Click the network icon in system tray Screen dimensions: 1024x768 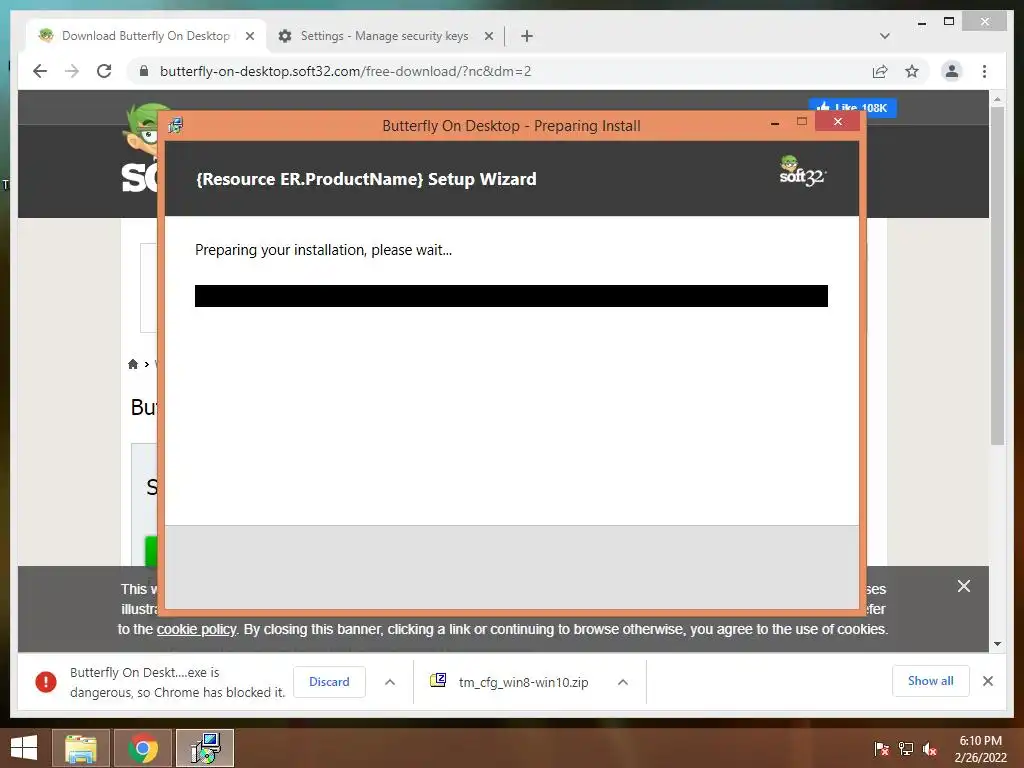point(905,749)
